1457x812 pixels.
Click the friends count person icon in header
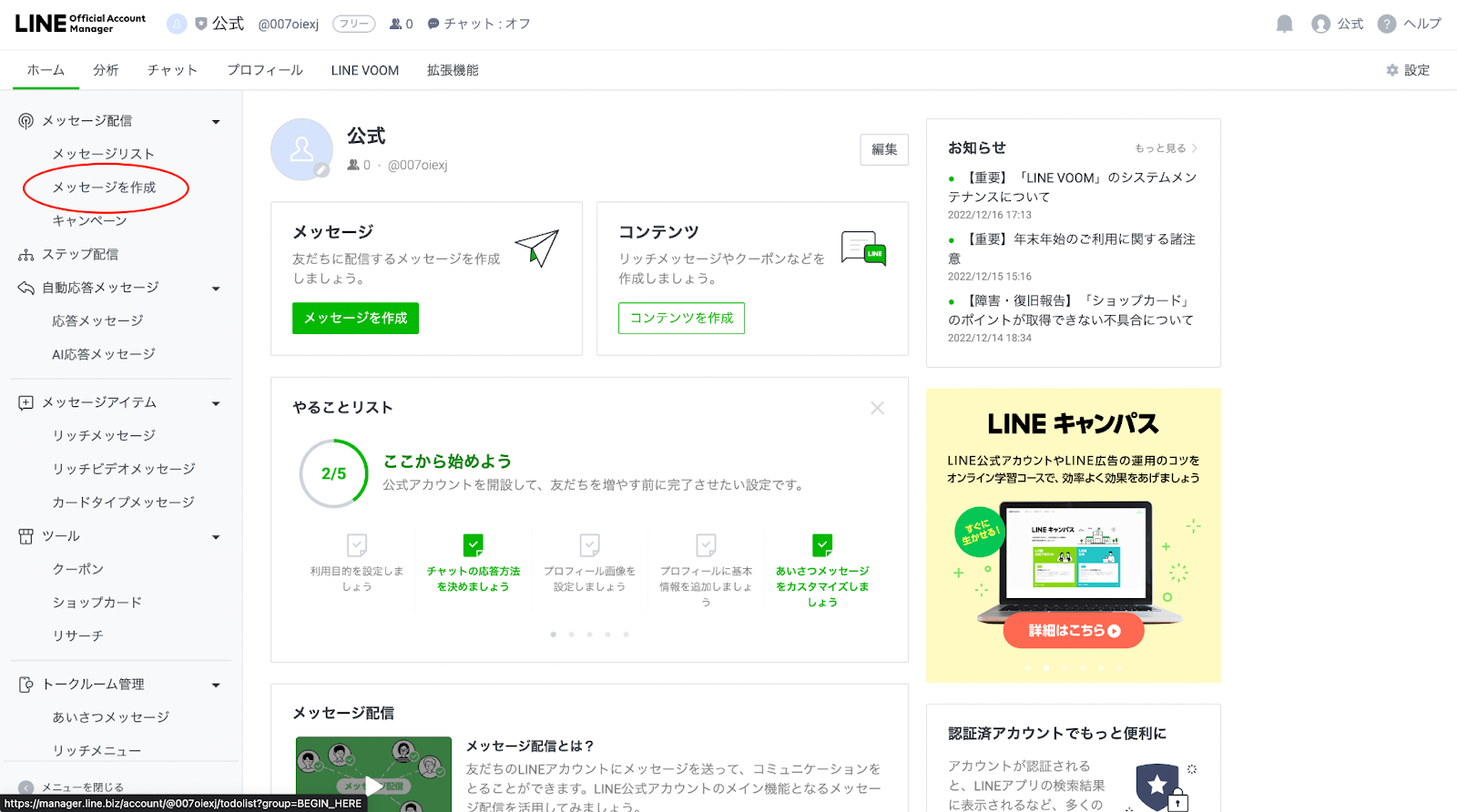pyautogui.click(x=395, y=24)
